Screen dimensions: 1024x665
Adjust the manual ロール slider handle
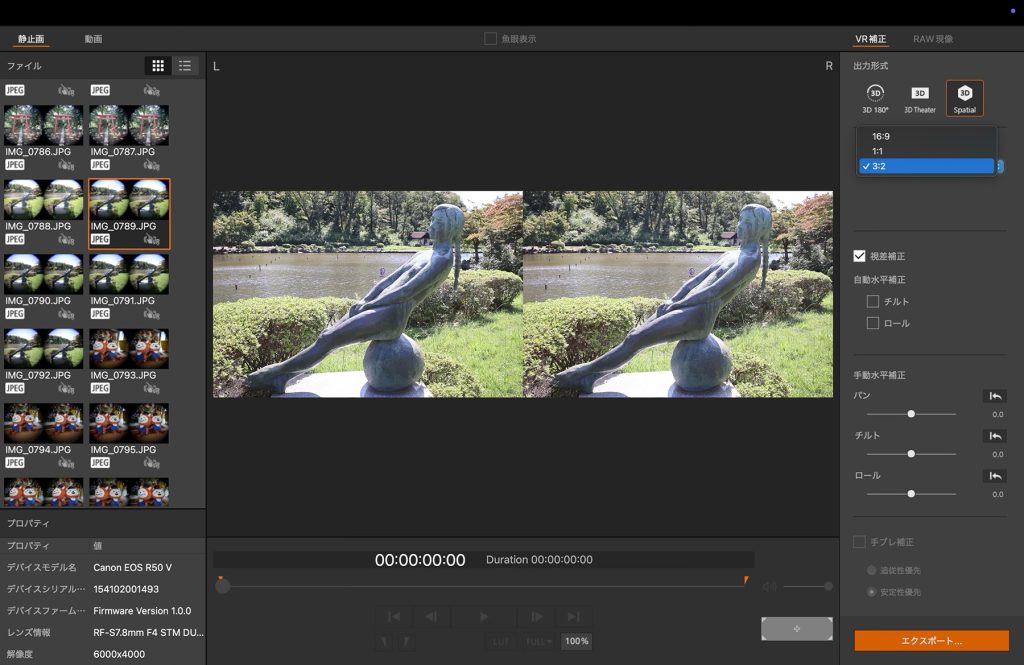(x=911, y=493)
